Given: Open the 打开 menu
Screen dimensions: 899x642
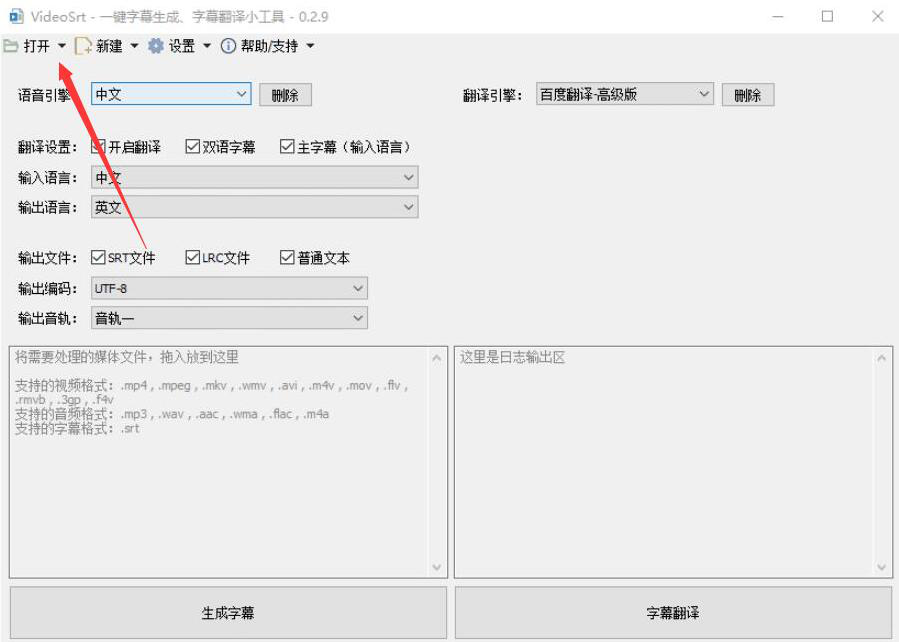Looking at the screenshot, I should pyautogui.click(x=36, y=46).
